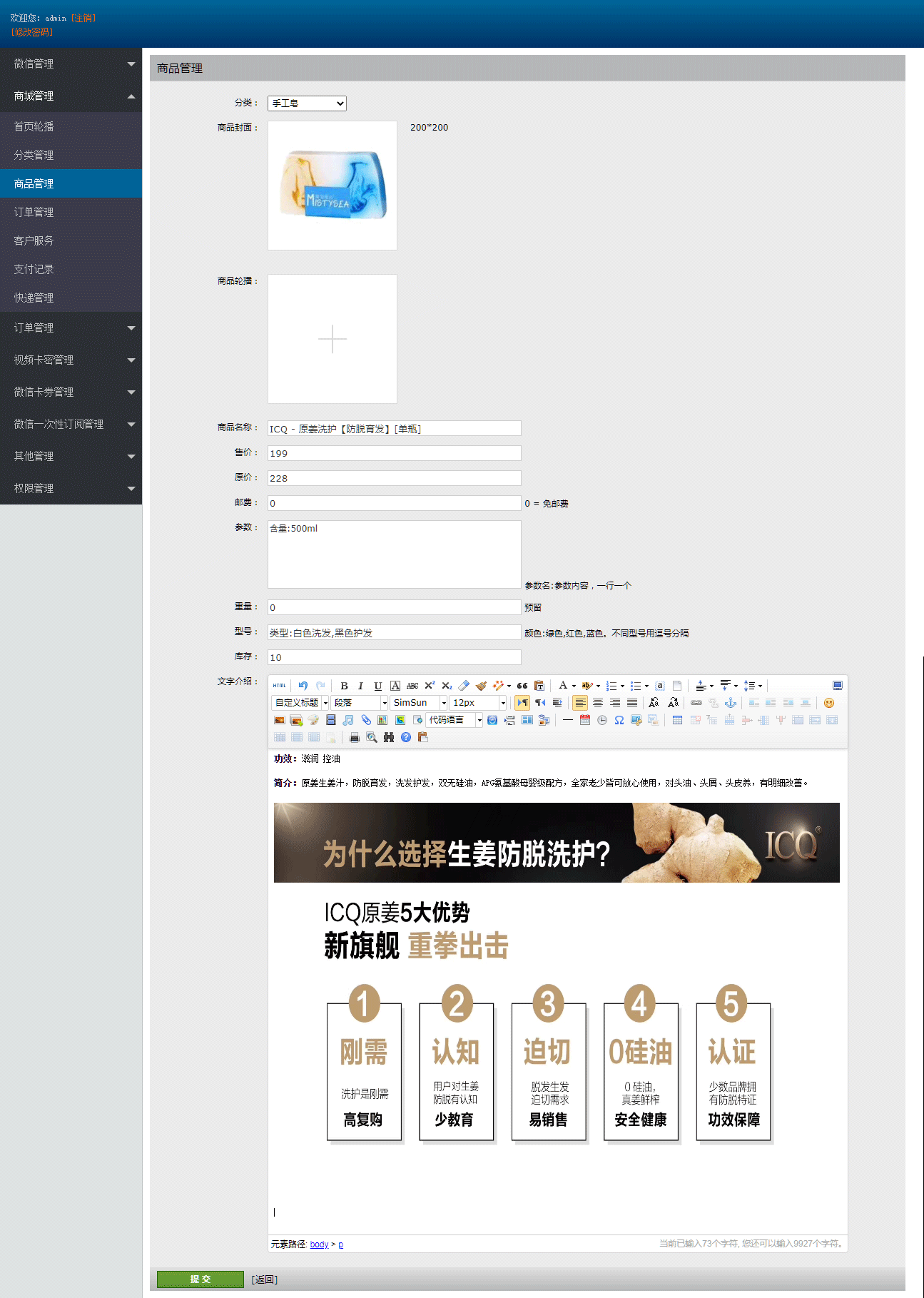Viewport: 924px width, 1298px height.
Task: Toggle superscript formatting
Action: point(430,686)
